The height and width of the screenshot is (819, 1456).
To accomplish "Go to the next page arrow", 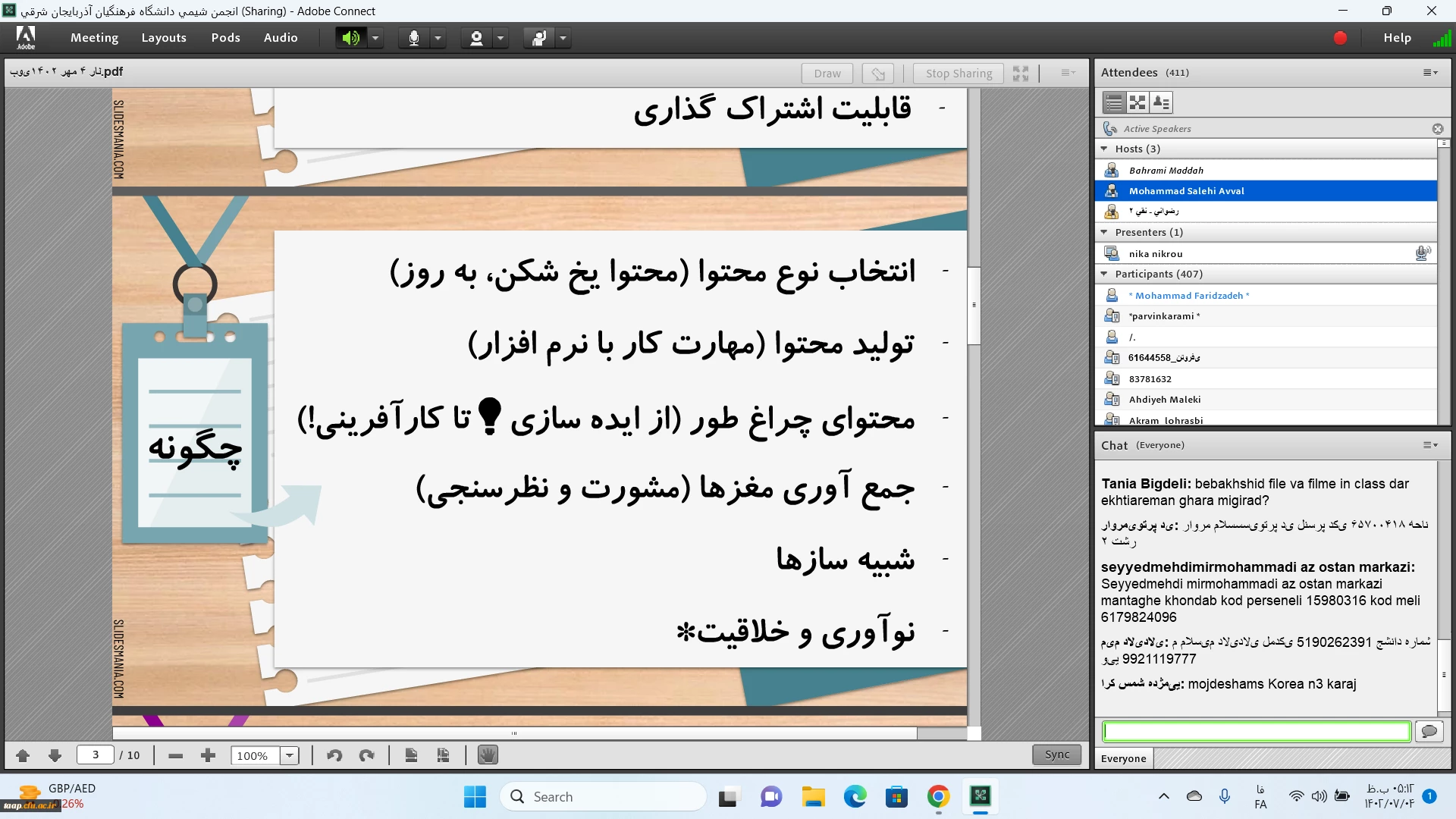I will click(x=55, y=755).
